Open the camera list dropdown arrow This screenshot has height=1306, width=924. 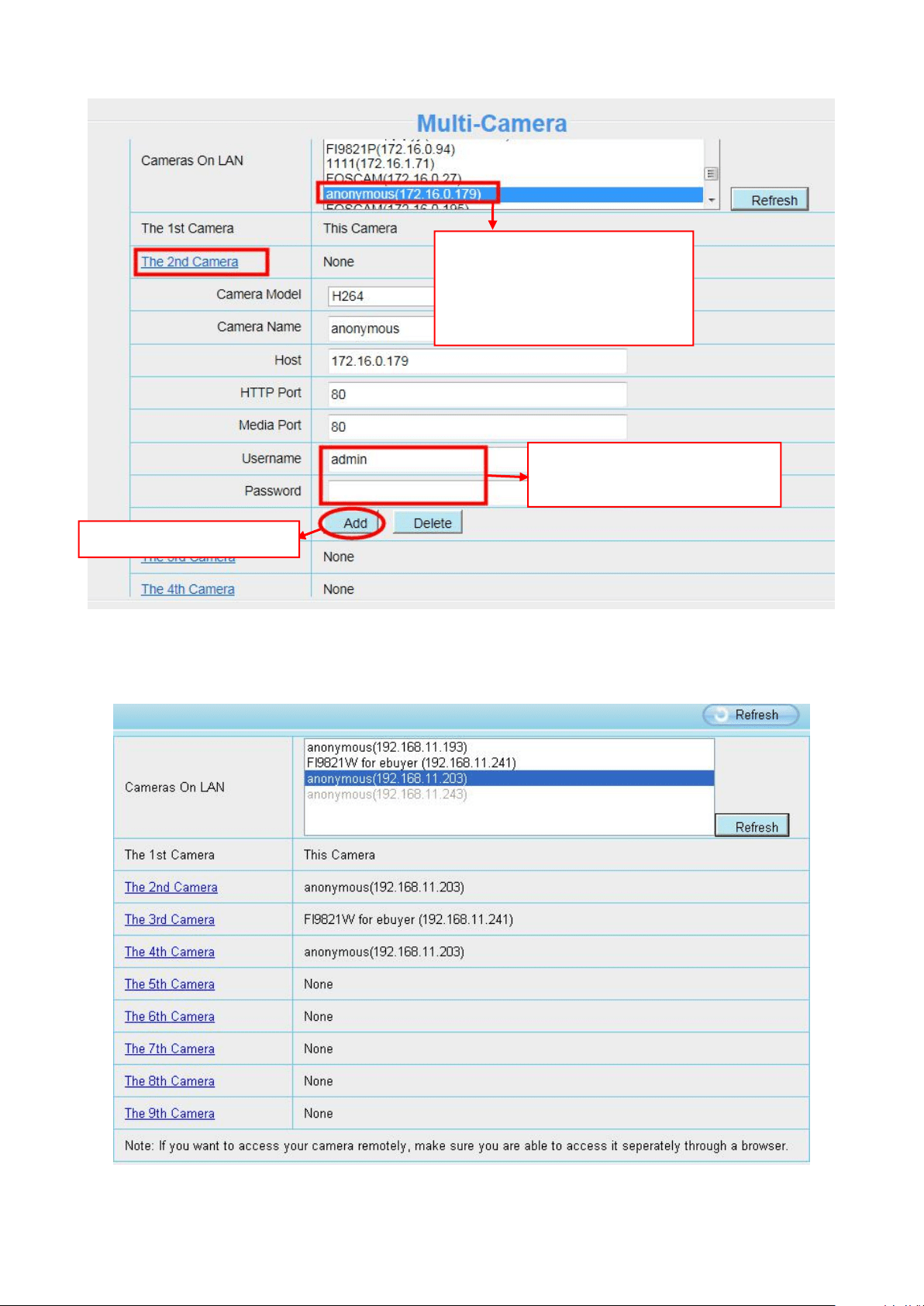(x=712, y=200)
